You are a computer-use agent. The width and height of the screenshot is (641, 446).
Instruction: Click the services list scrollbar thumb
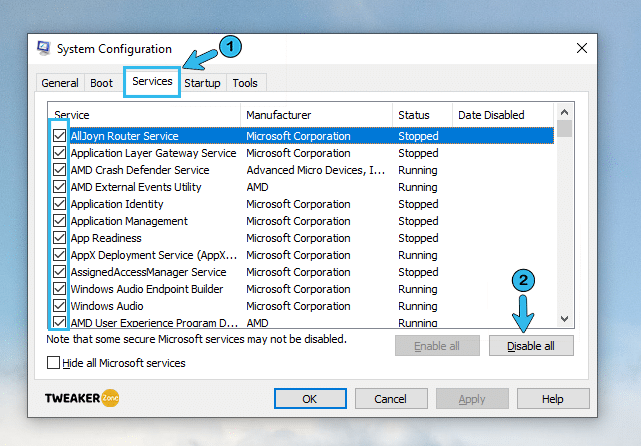coord(565,128)
